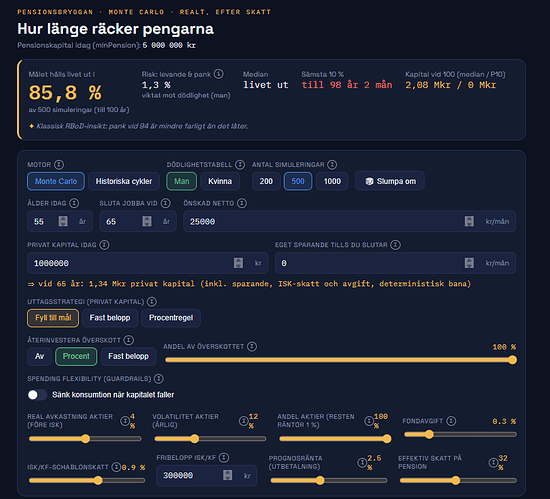Screen dimensions: 550x499
Task: Click the Andel av överskottet slider
Action: pyautogui.click(x=340, y=360)
